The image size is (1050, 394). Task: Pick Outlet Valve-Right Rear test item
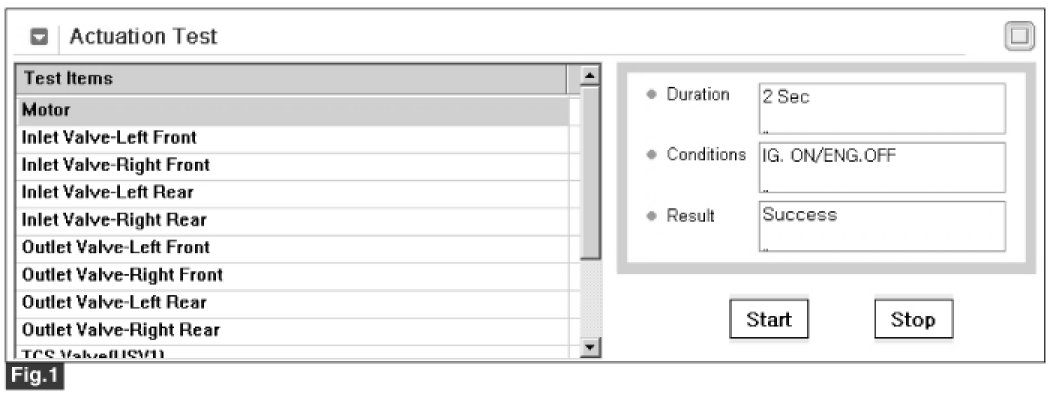[293, 331]
